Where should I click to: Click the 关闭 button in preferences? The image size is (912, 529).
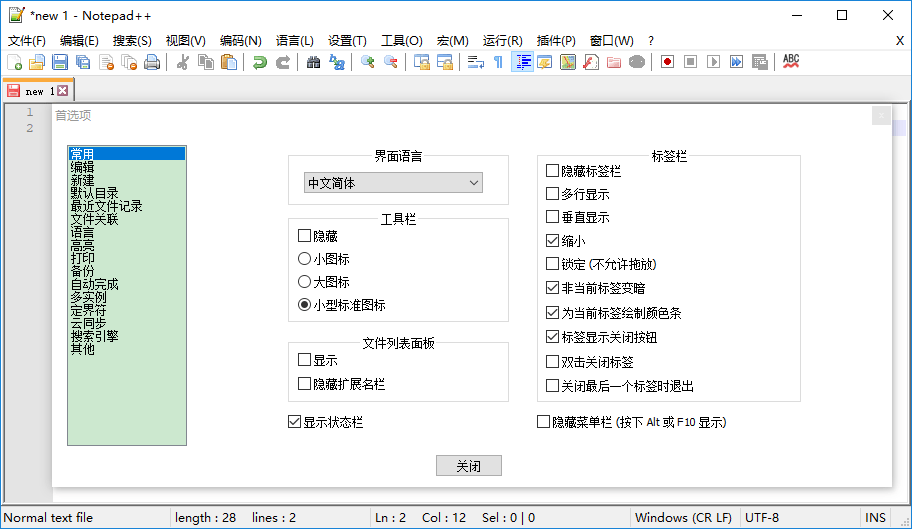point(469,466)
